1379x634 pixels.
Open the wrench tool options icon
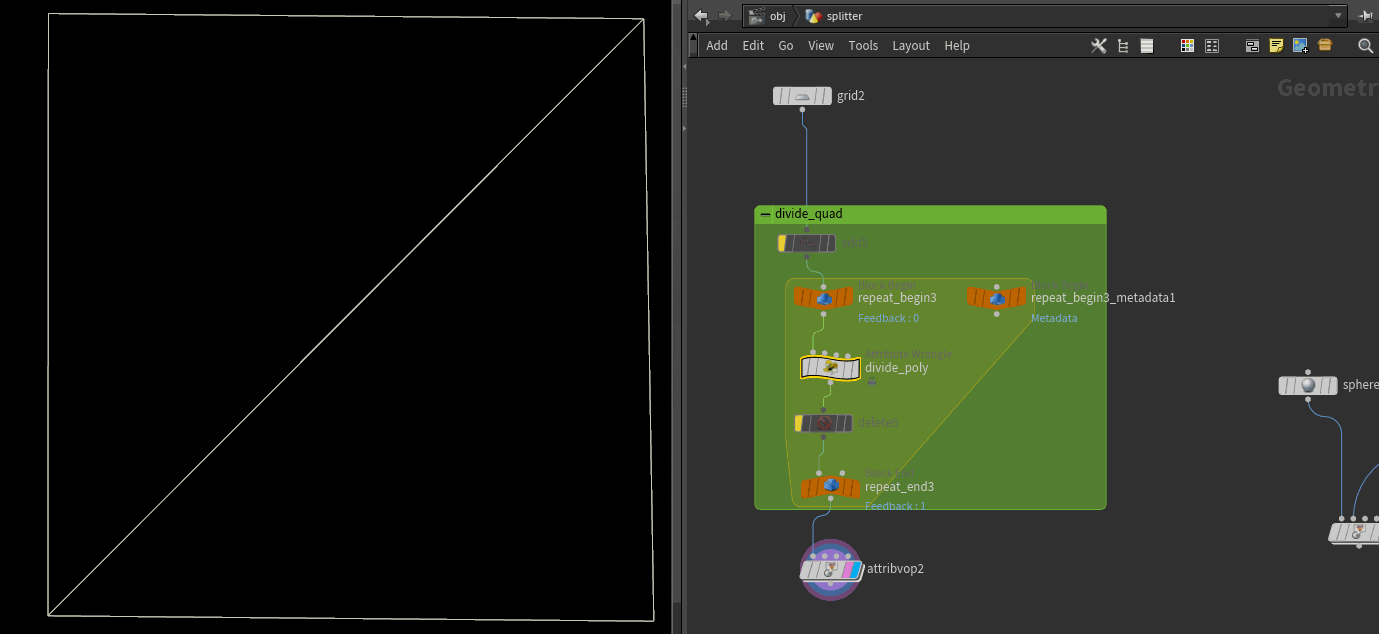(1098, 46)
